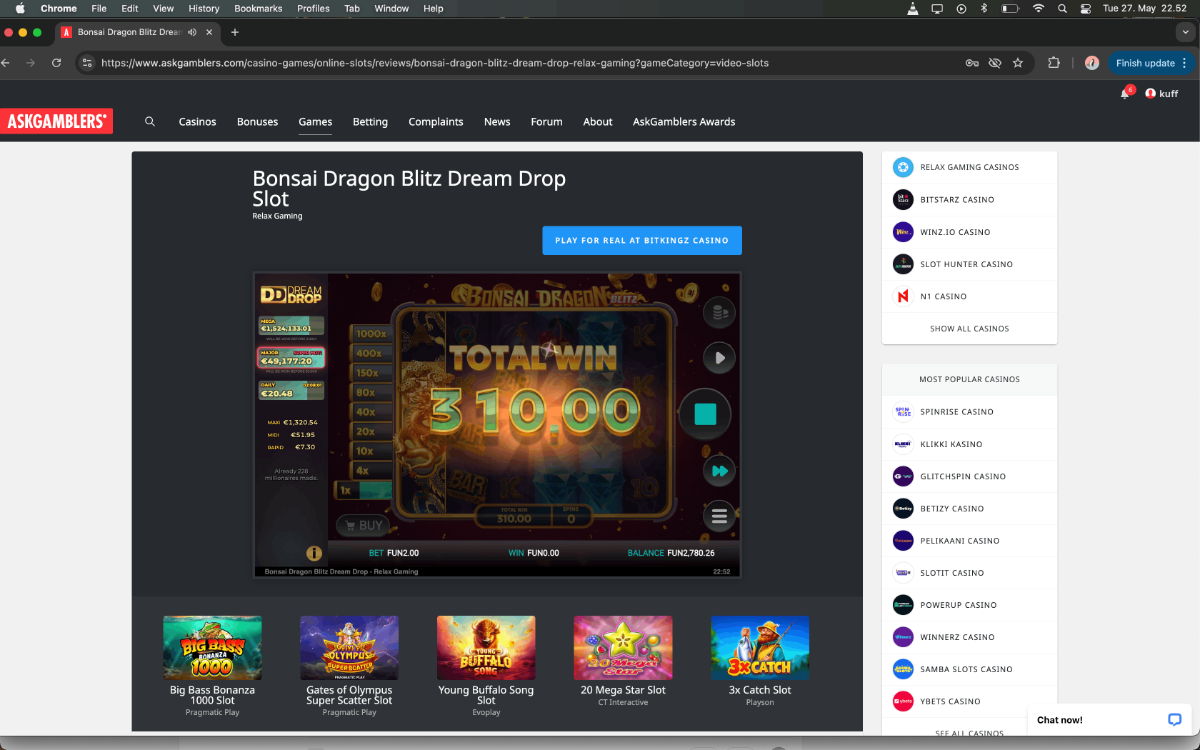1200x750 pixels.
Task: Open the slot's hamburger menu icon
Action: click(x=718, y=516)
